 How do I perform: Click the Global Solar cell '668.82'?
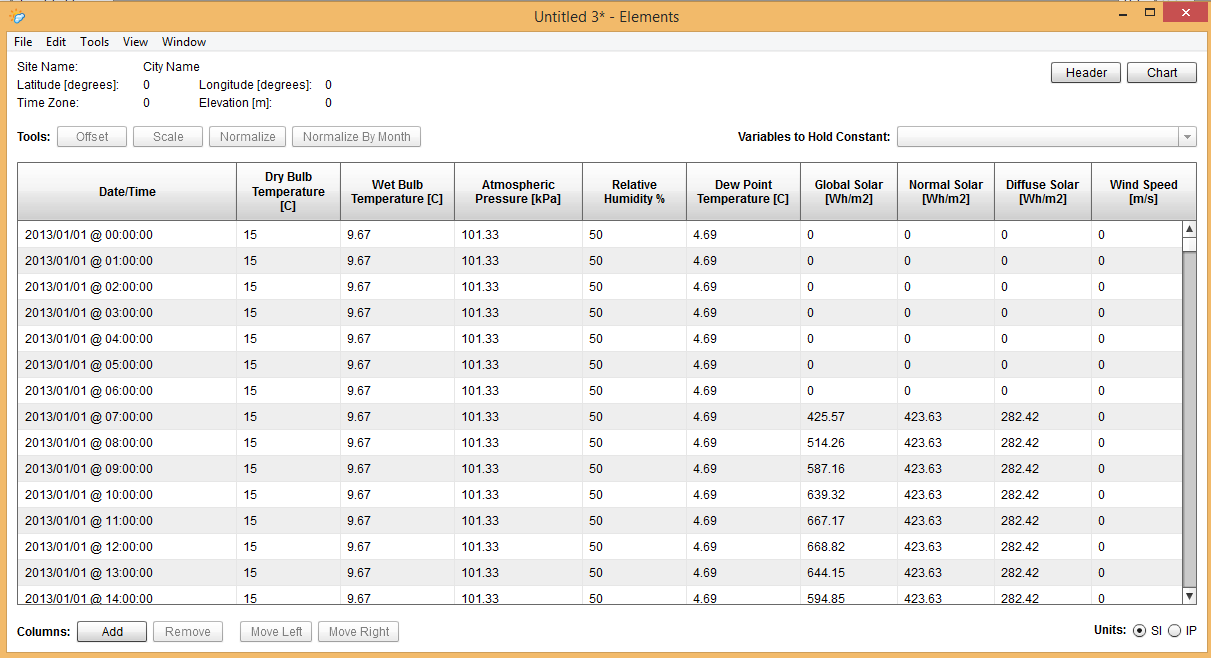point(849,547)
